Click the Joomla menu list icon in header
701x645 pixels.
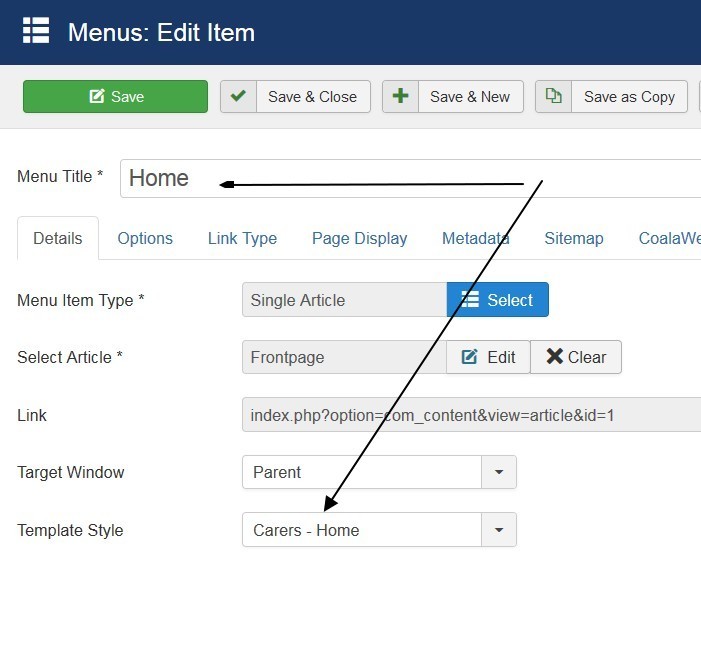[36, 31]
